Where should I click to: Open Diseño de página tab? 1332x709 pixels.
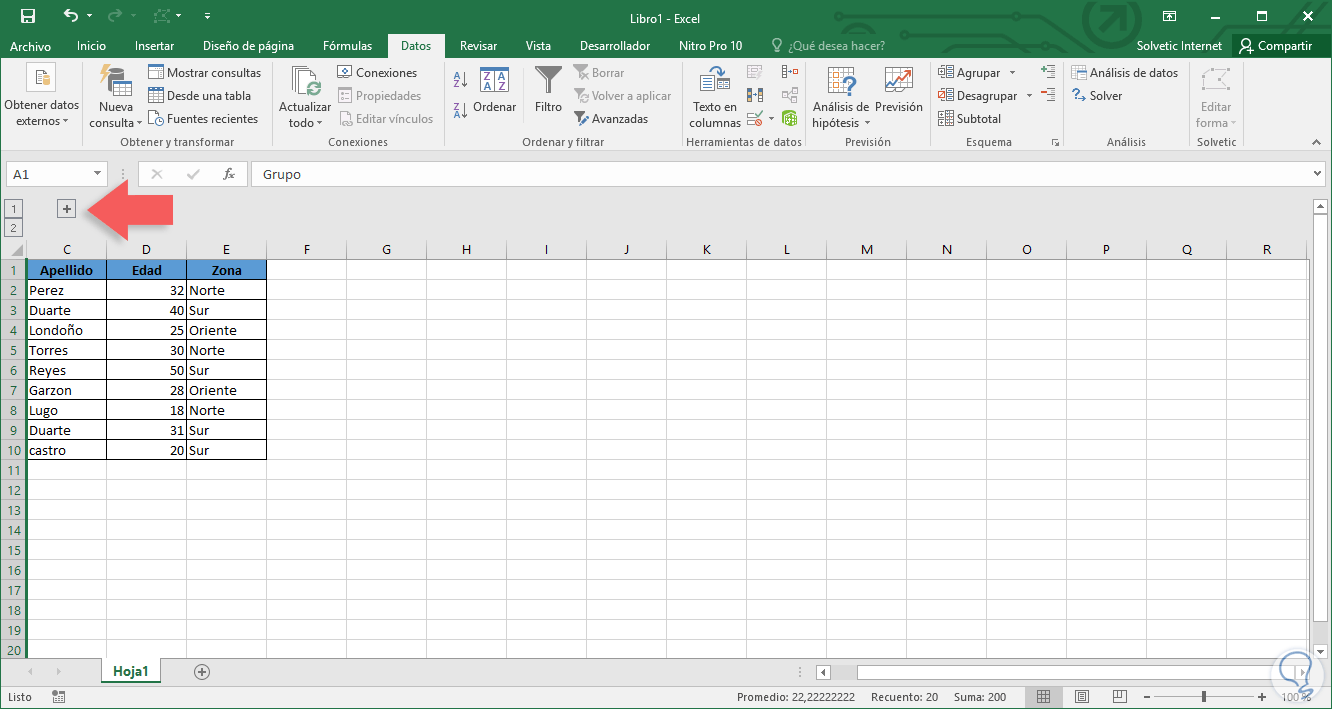click(x=248, y=46)
